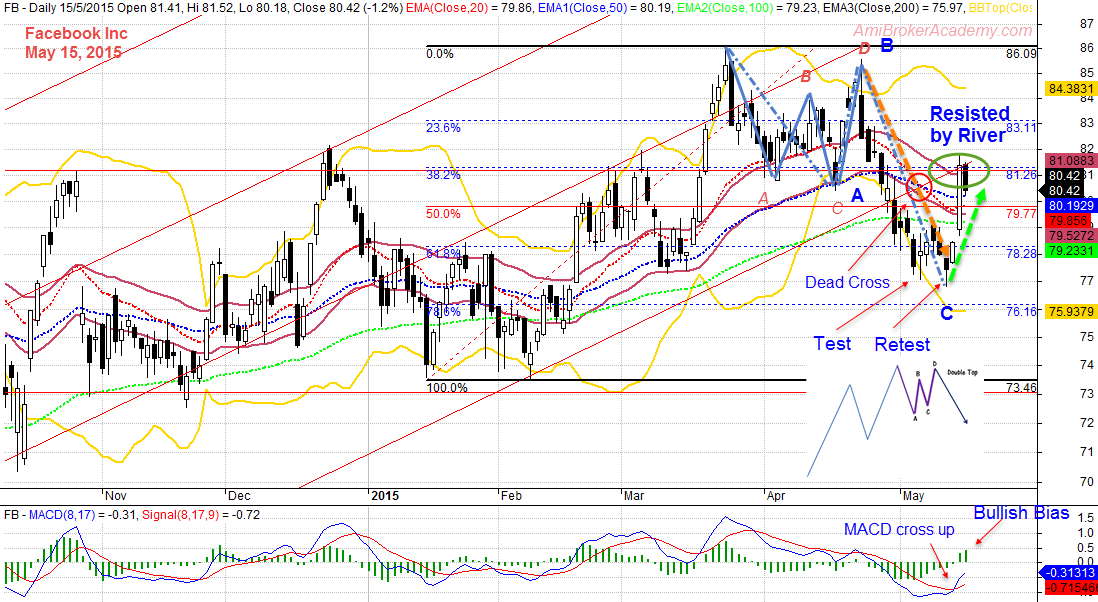1098x602 pixels.
Task: Click the '83.11' Fibonacci price value
Action: 1021,127
